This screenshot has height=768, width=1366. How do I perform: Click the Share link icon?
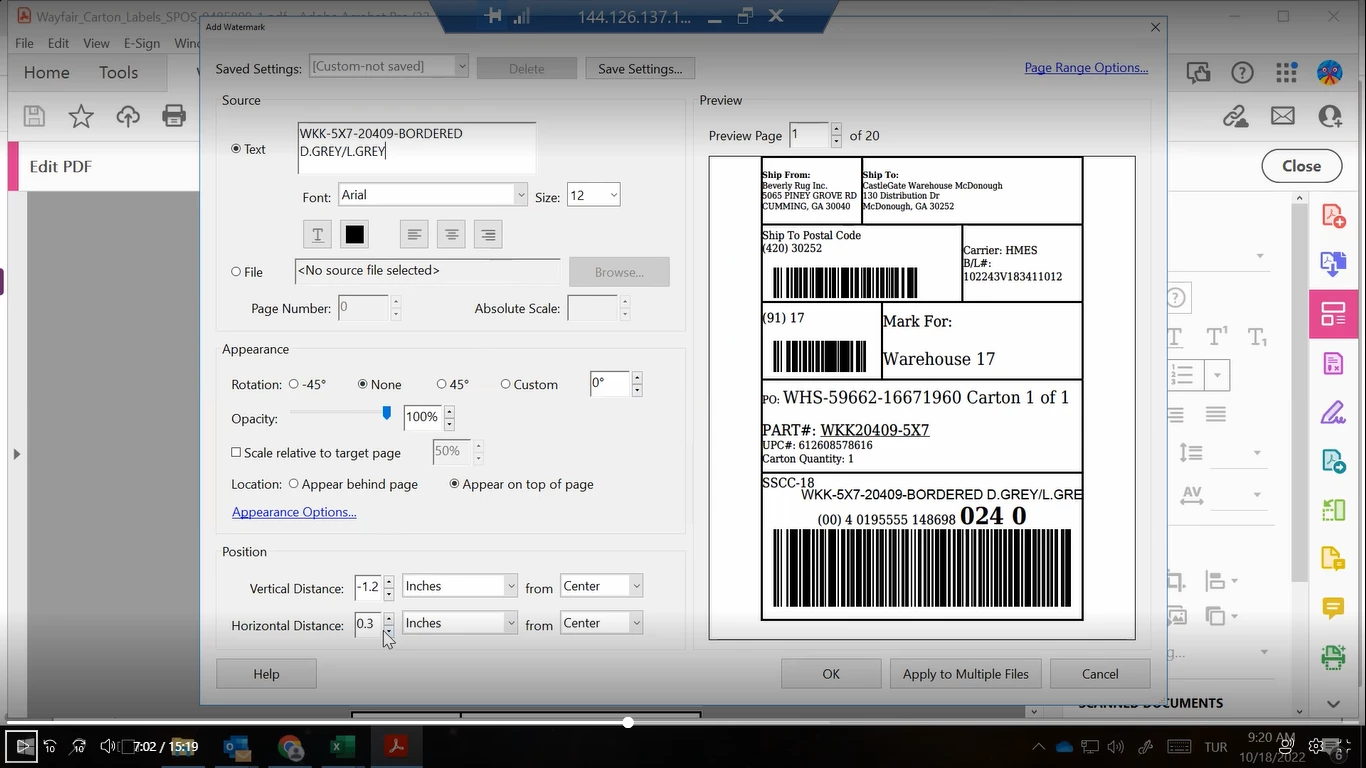[1236, 116]
